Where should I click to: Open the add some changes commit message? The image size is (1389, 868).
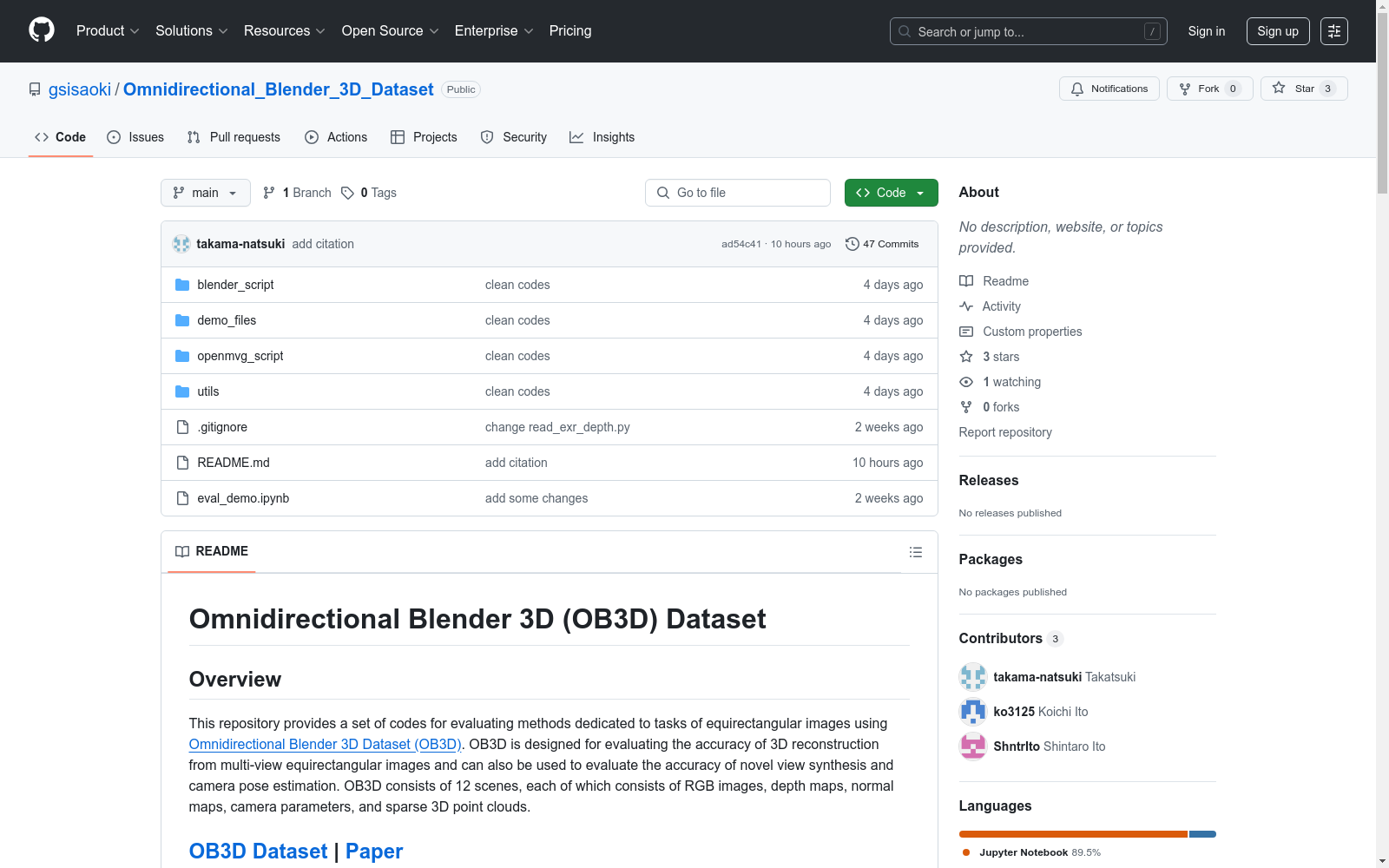point(537,498)
